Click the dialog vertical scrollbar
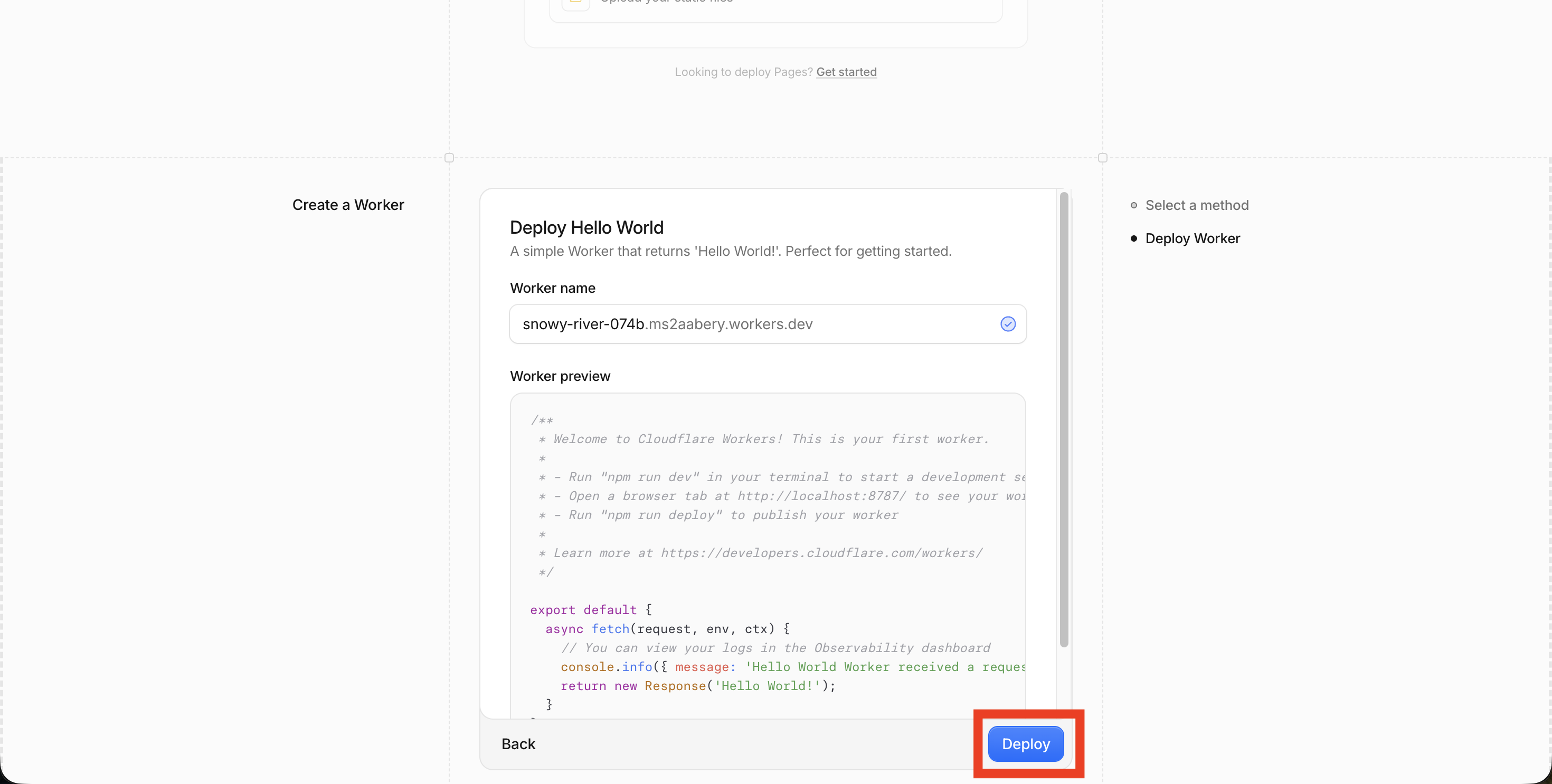The image size is (1552, 784). pyautogui.click(x=1063, y=419)
